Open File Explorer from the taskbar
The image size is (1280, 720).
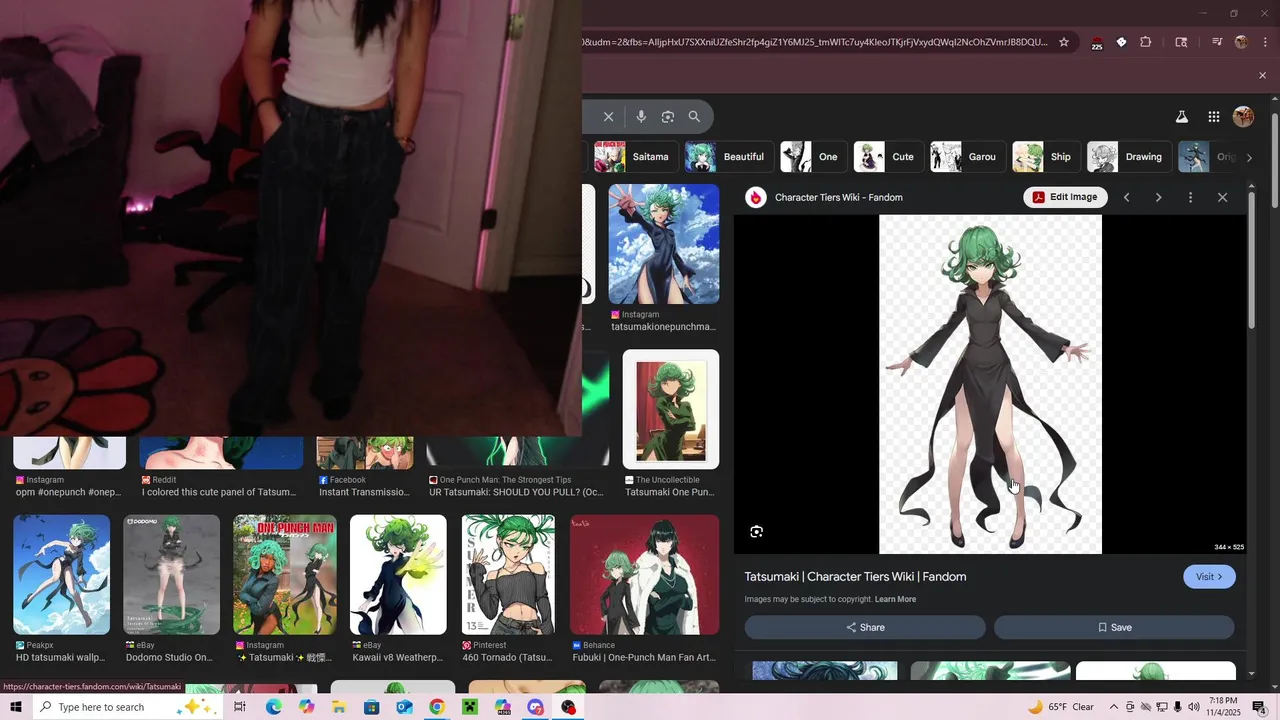pos(338,707)
